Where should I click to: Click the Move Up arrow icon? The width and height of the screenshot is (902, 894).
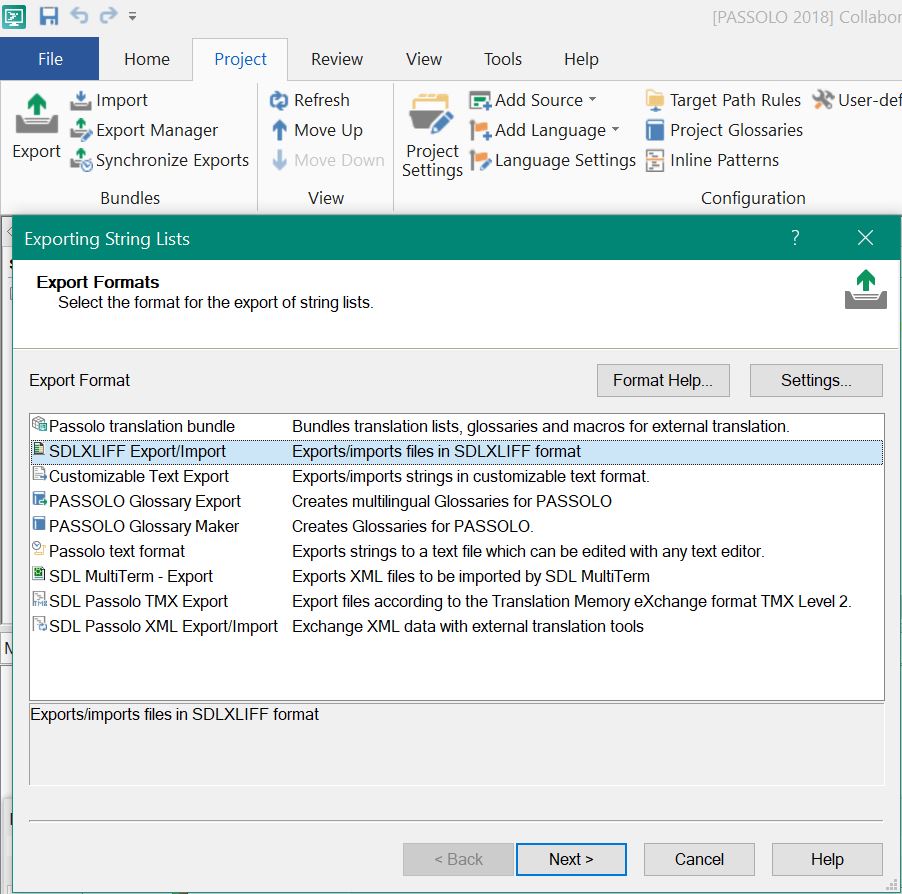(278, 130)
